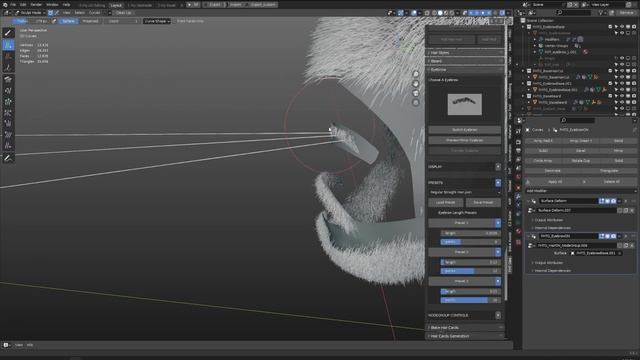Image resolution: width=640 pixels, height=360 pixels.
Task: Select the Slide brush tool
Action: click(8, 145)
